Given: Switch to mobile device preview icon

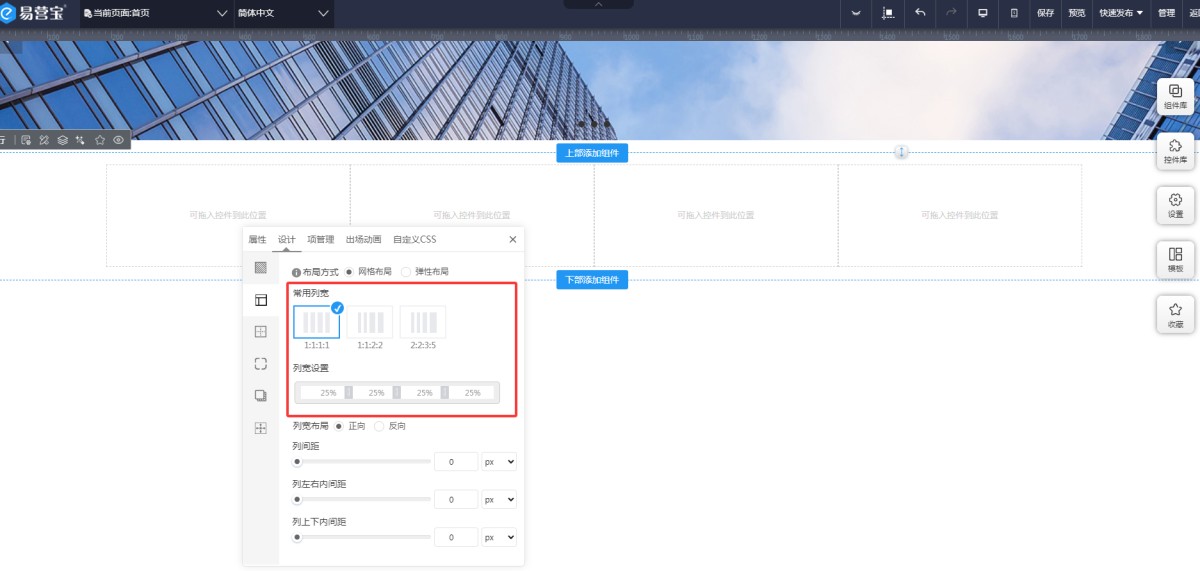Looking at the screenshot, I should point(1014,13).
